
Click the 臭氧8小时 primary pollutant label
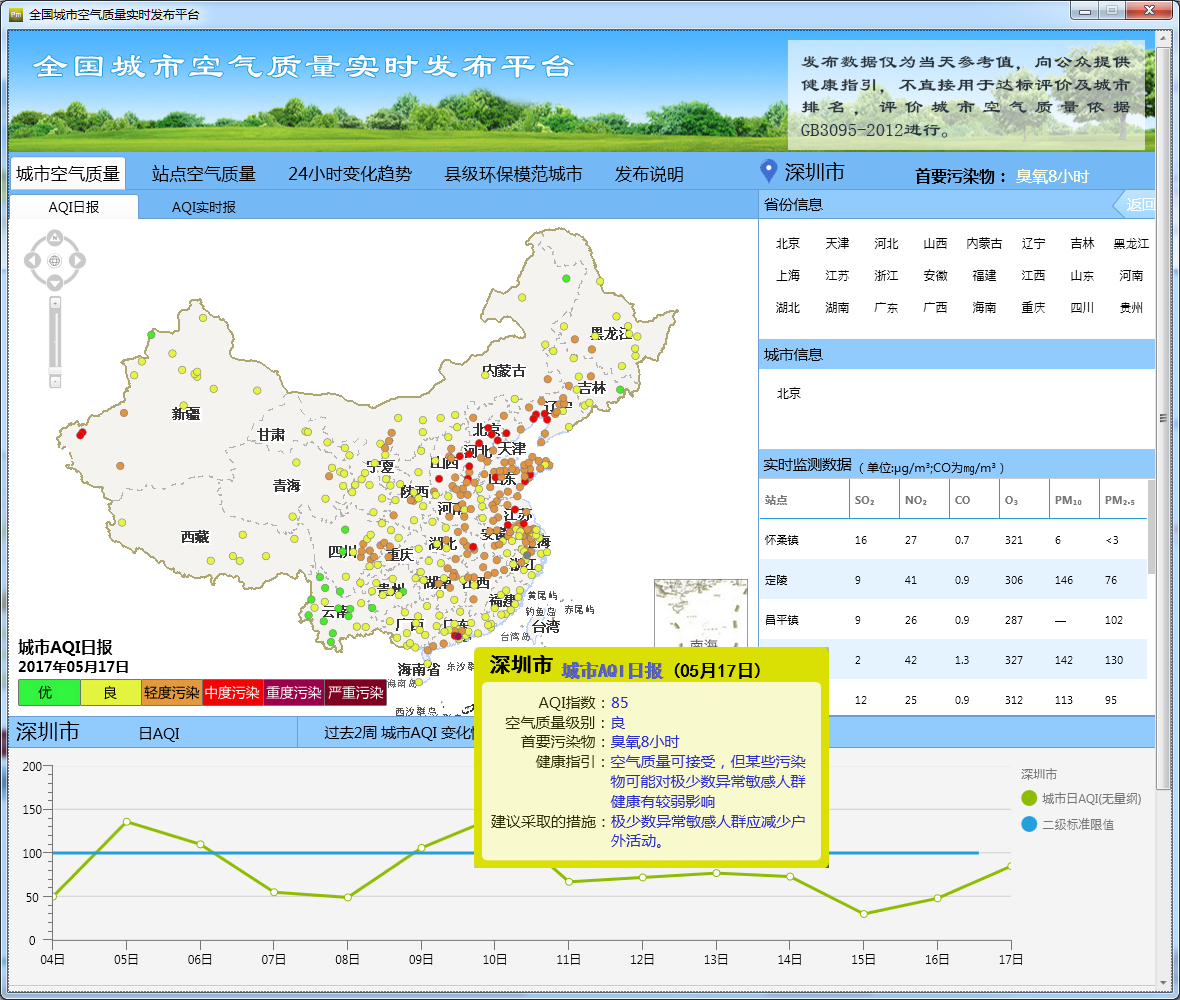click(1052, 176)
